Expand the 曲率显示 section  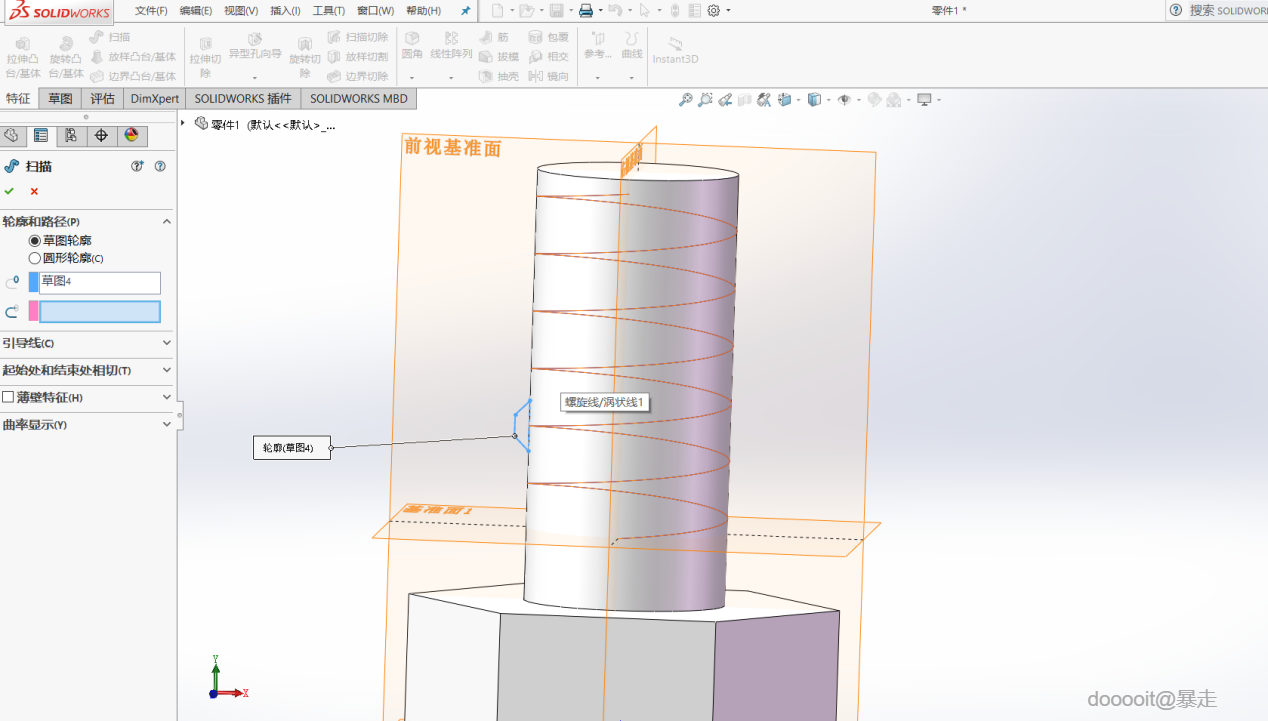coord(166,424)
